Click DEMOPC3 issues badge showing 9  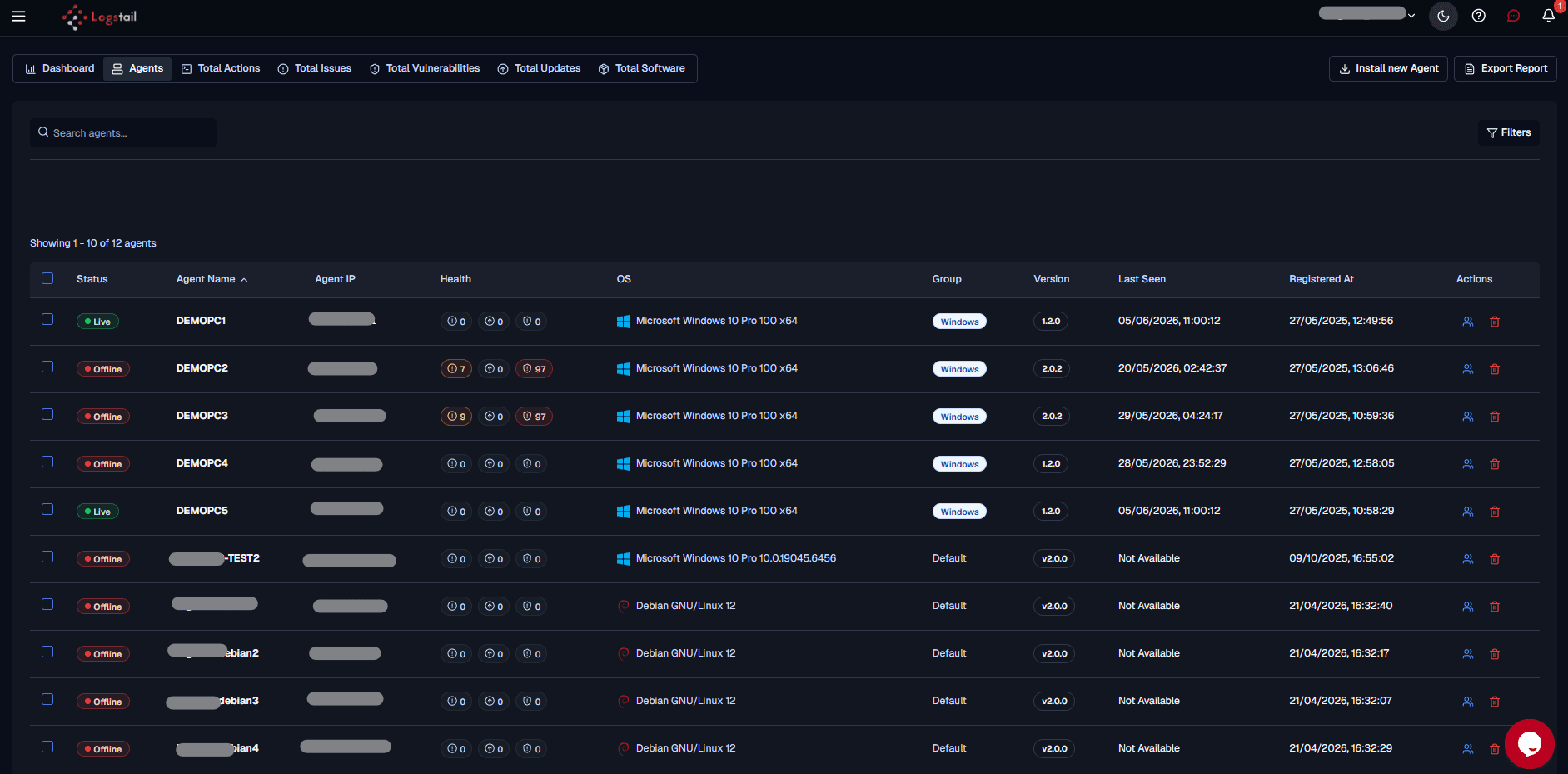456,417
